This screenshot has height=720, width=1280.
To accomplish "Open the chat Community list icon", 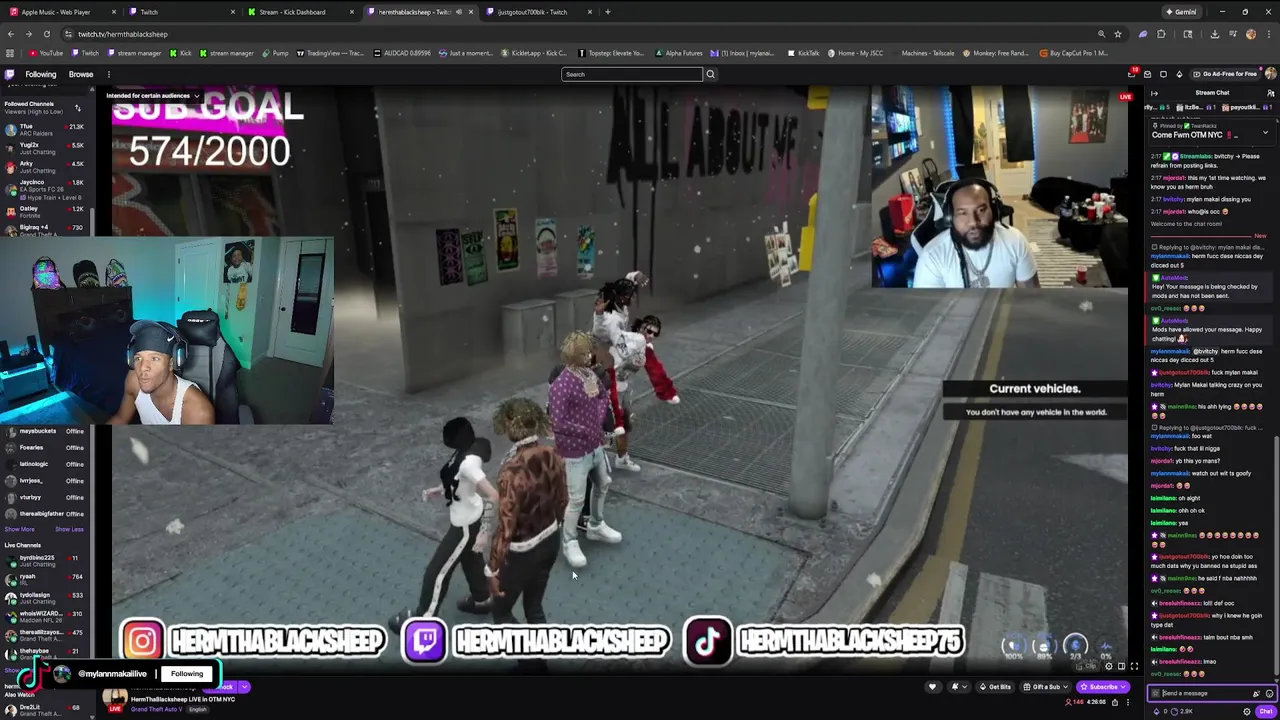I will click(1270, 93).
